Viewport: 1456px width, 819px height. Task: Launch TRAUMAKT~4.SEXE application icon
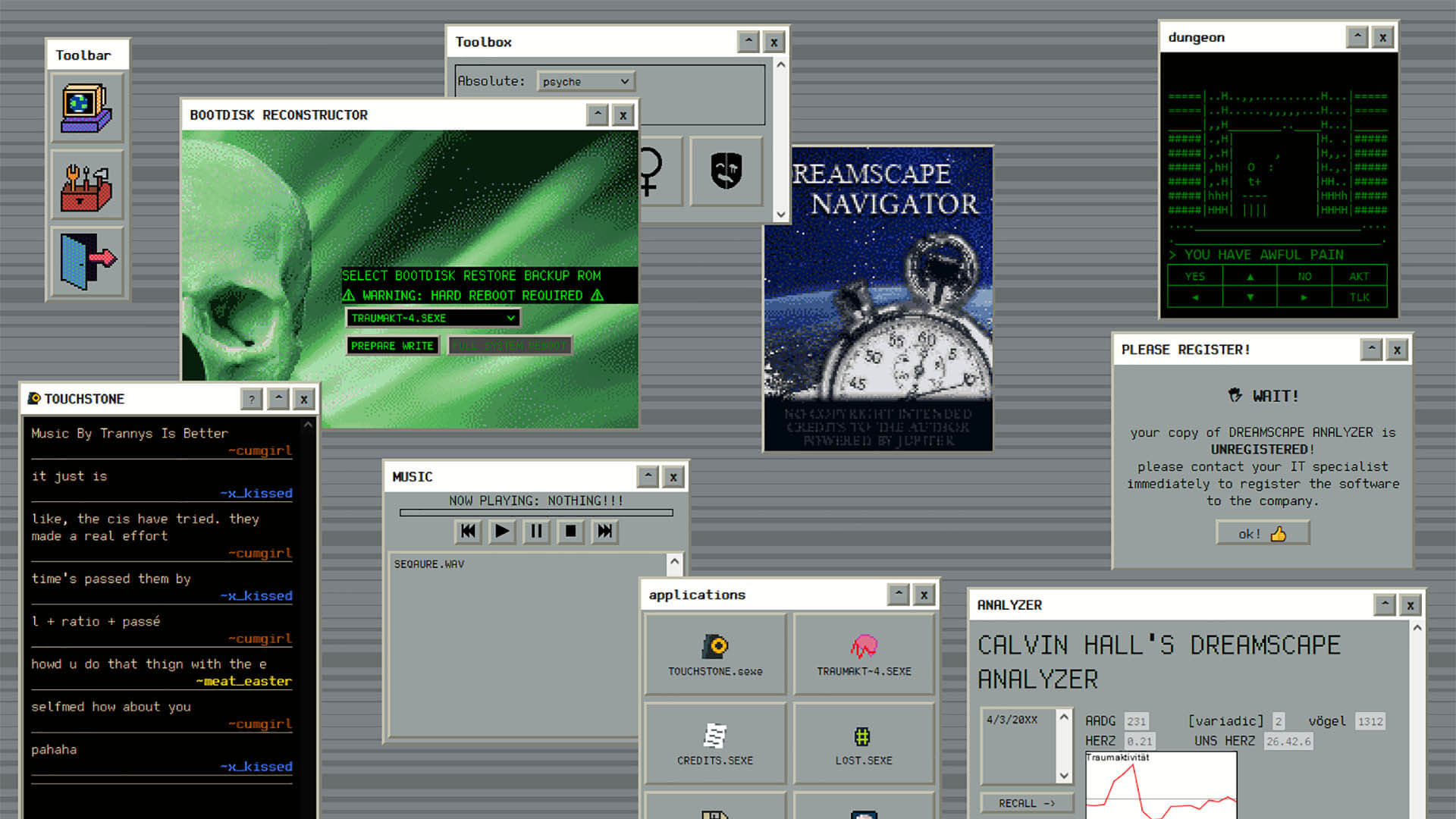[864, 654]
